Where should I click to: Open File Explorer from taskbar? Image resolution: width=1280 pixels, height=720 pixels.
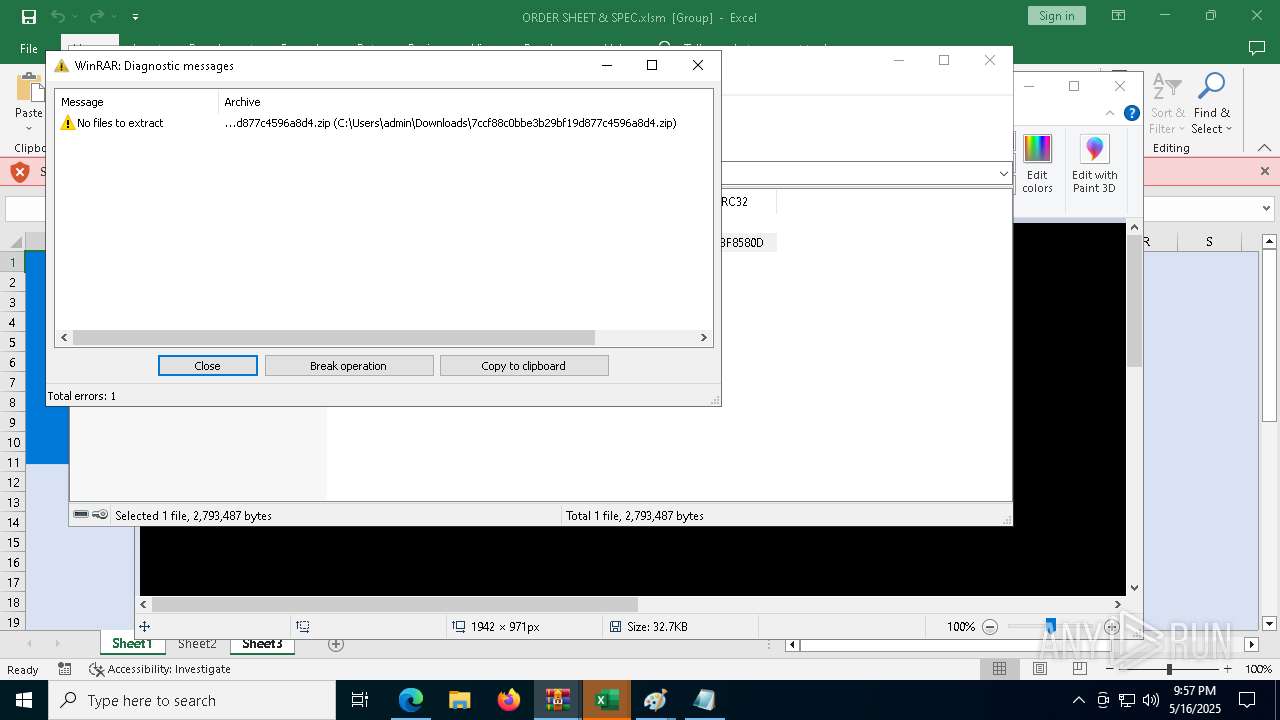pyautogui.click(x=459, y=700)
